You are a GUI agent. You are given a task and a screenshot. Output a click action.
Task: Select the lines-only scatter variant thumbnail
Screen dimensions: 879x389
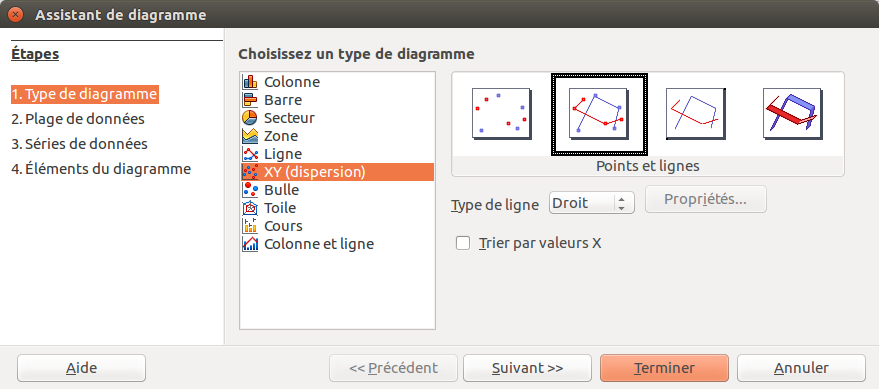tap(696, 114)
